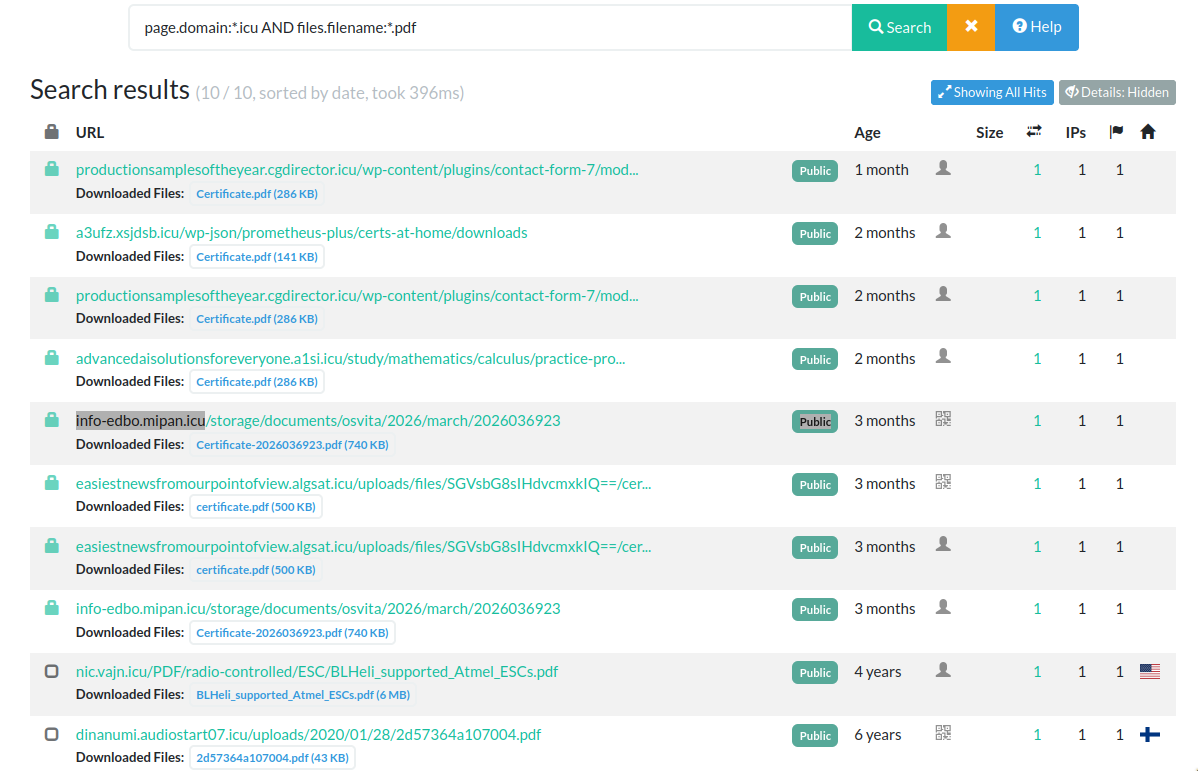The image size is (1198, 771).
Task: Click the Public badge in nic.vajn.icu row
Action: [814, 672]
